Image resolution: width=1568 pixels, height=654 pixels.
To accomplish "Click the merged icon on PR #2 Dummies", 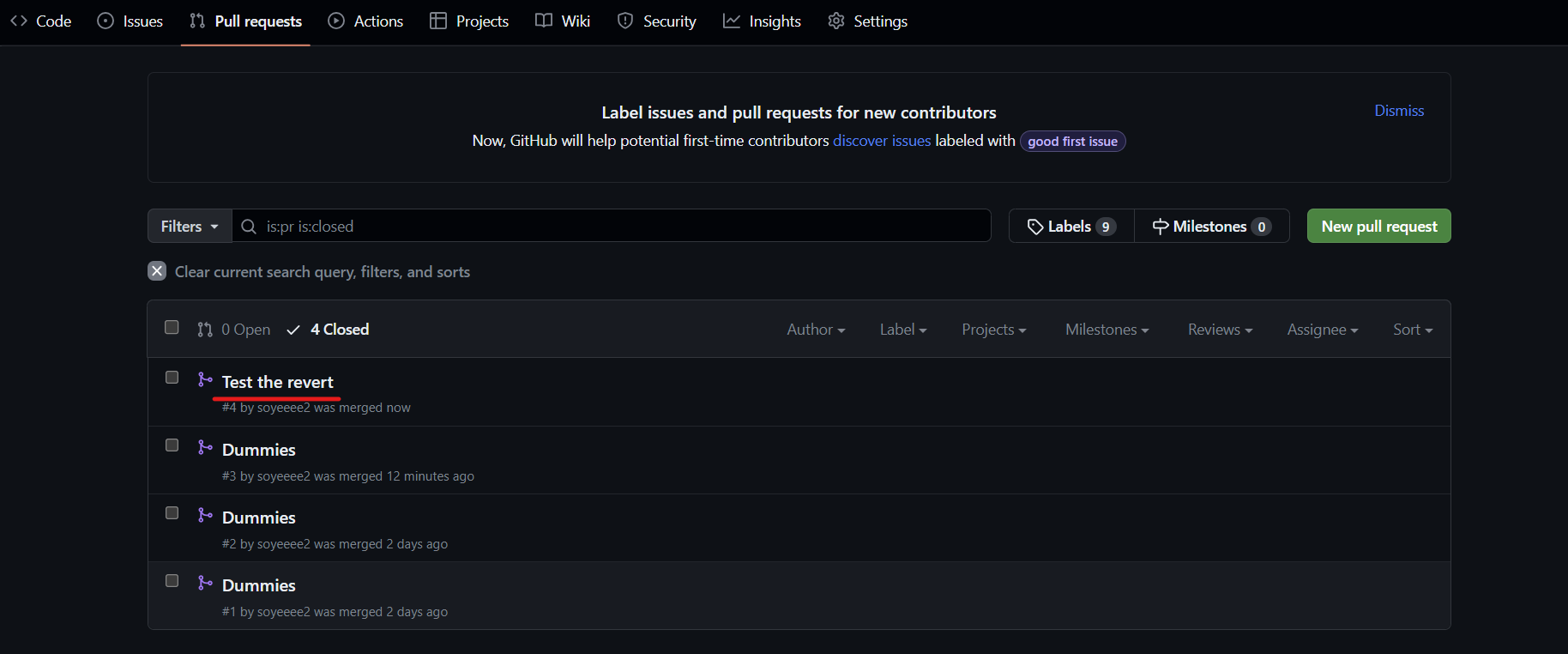I will coord(205,515).
